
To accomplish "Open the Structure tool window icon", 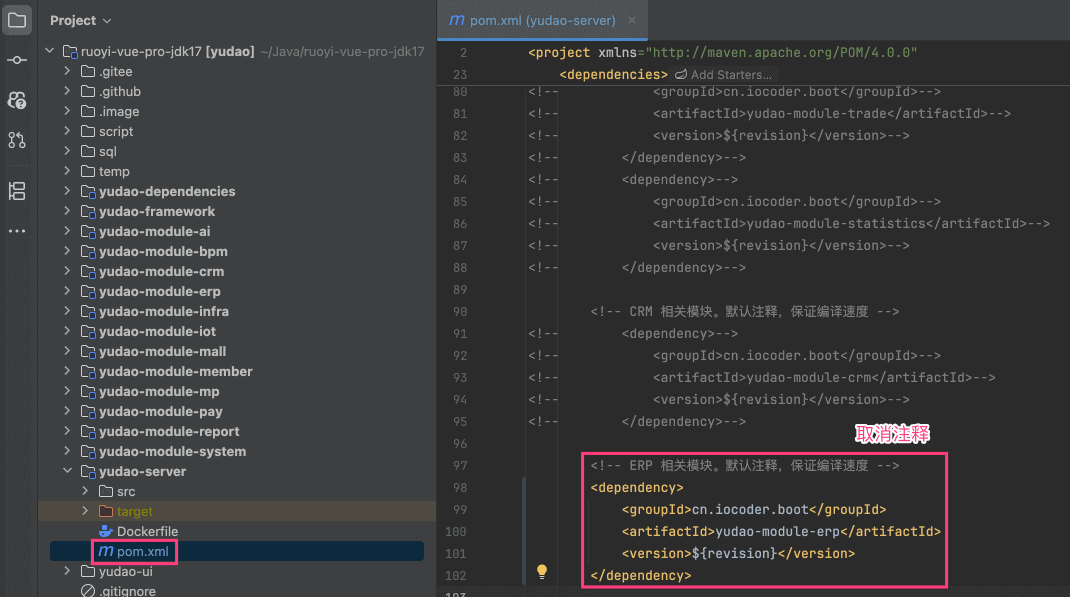I will click(x=17, y=191).
